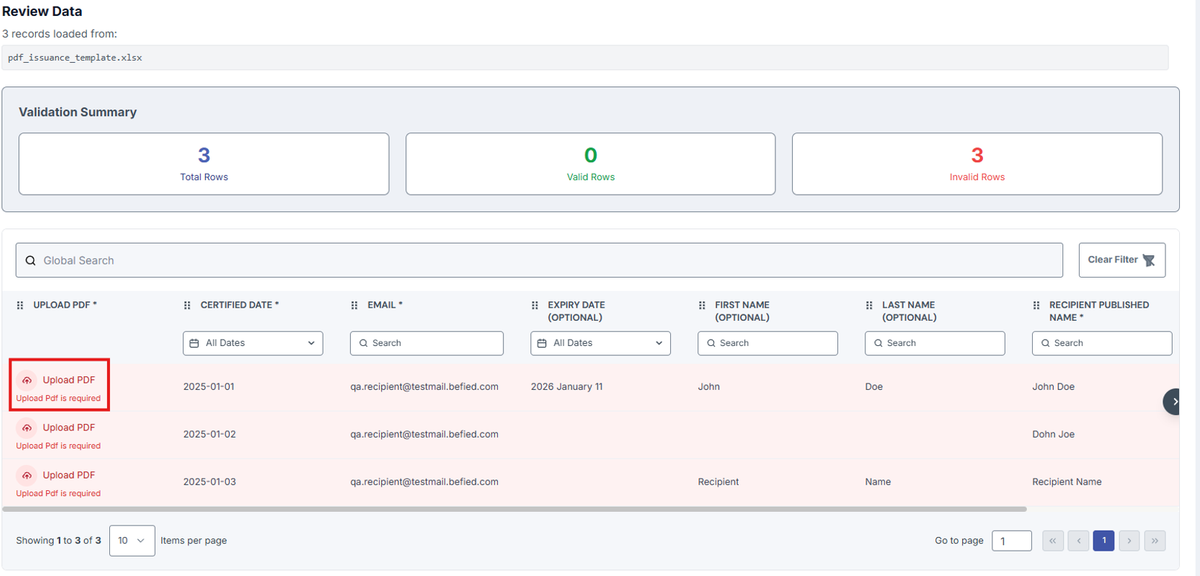Click the upload cloud icon in first row
This screenshot has width=1200, height=576.
tap(27, 380)
